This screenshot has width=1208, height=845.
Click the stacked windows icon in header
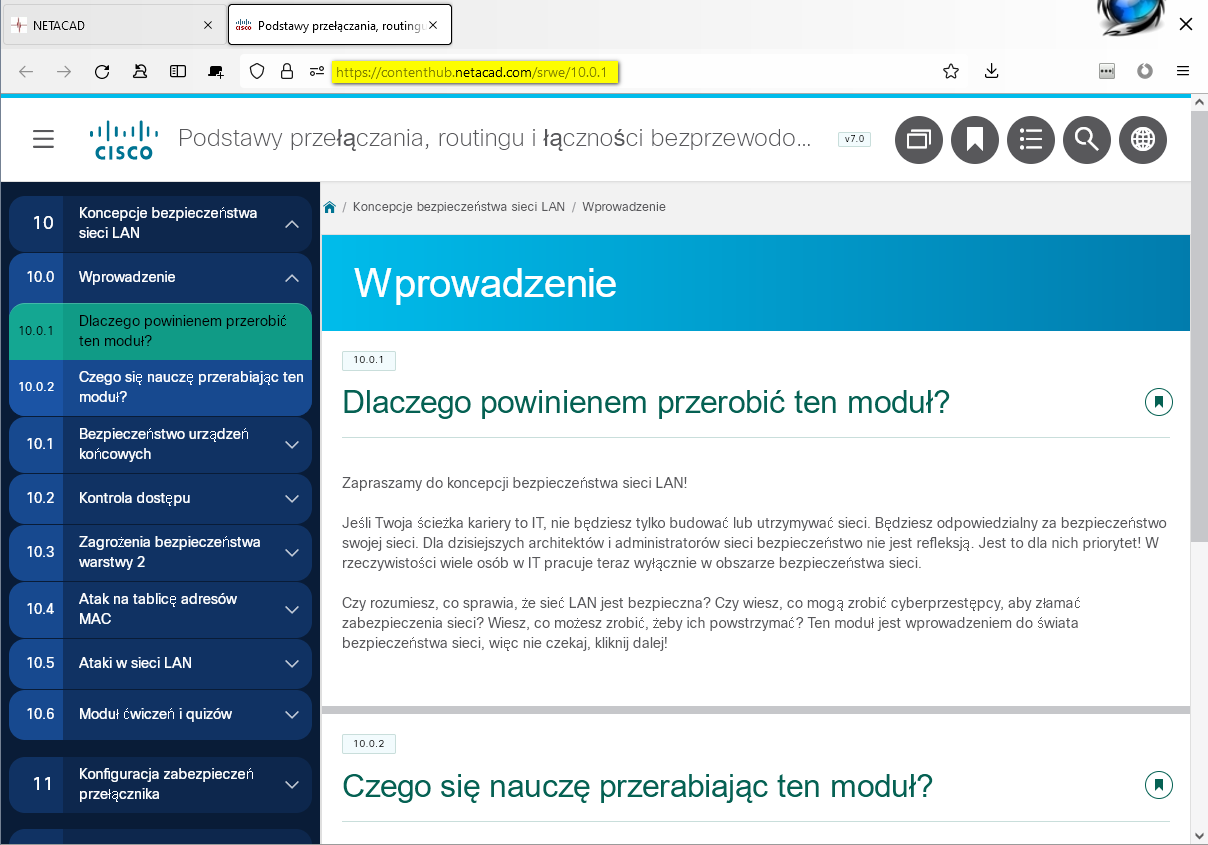pos(919,139)
